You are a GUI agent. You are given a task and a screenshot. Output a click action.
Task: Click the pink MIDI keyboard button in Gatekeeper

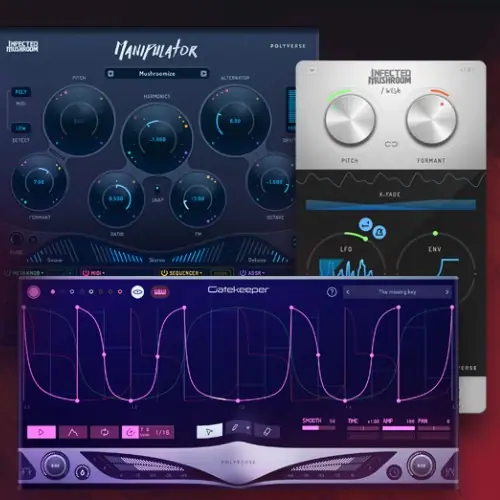point(160,292)
